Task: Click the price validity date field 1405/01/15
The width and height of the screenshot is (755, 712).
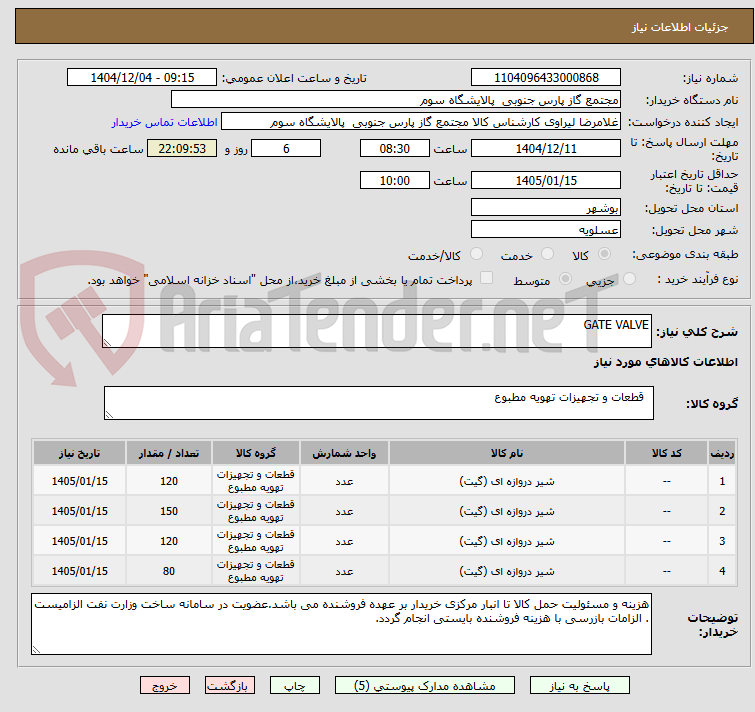Action: pos(546,180)
